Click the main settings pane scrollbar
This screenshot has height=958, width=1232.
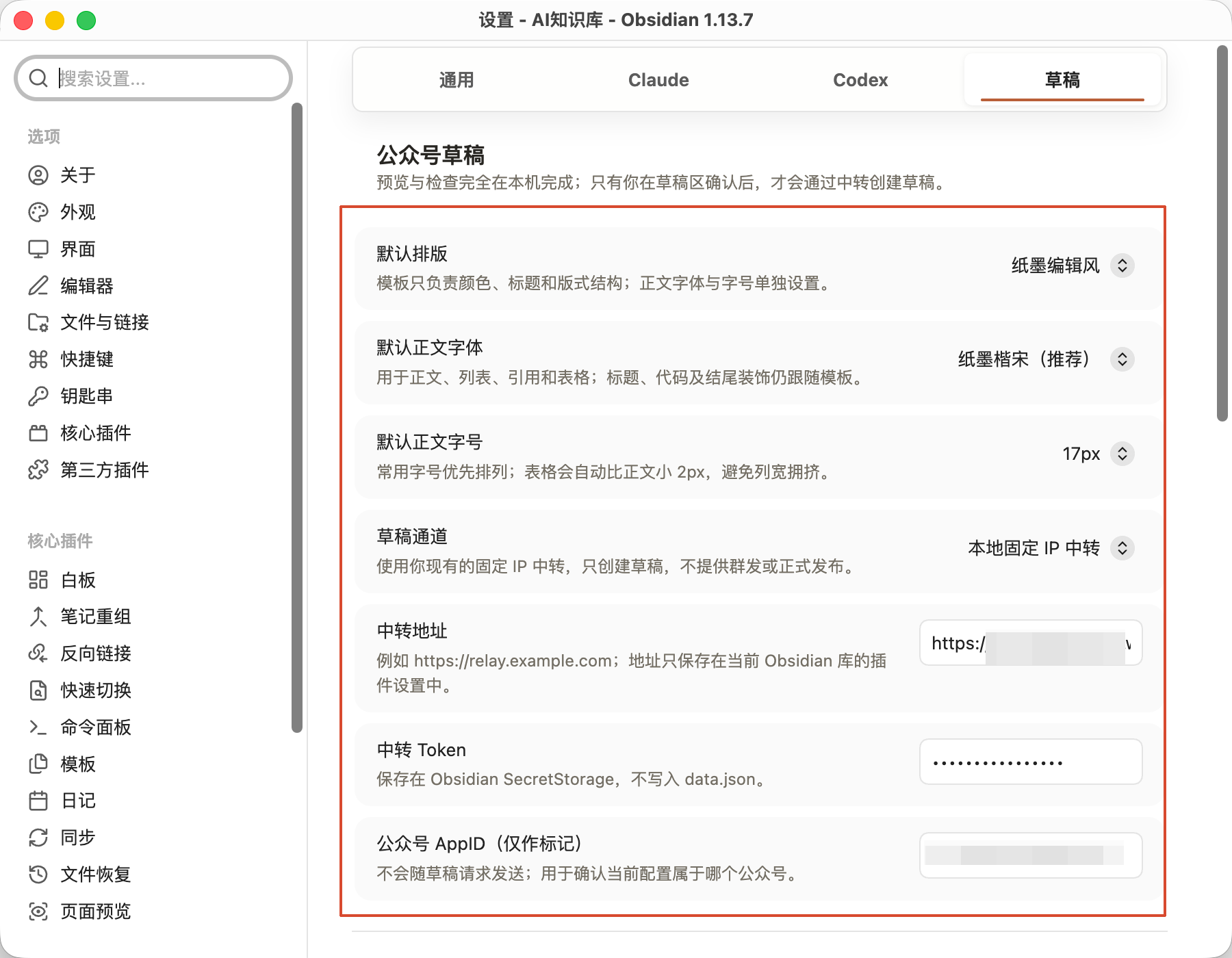[x=1222, y=233]
